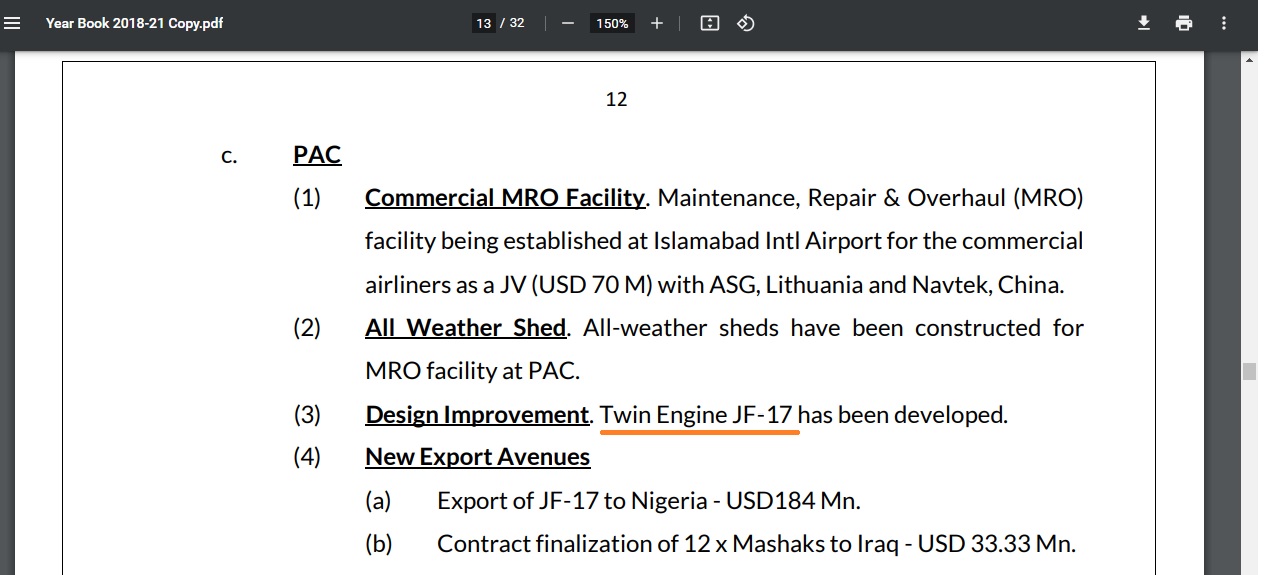Click the Mashaks to Iraq contract line

pyautogui.click(x=756, y=545)
